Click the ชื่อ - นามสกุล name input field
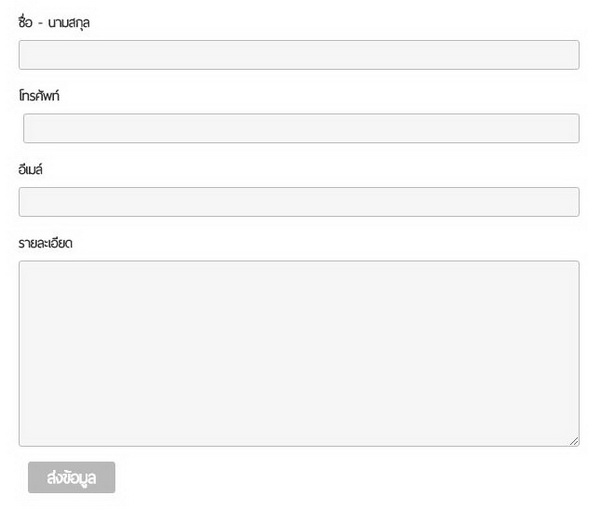 (x=299, y=55)
